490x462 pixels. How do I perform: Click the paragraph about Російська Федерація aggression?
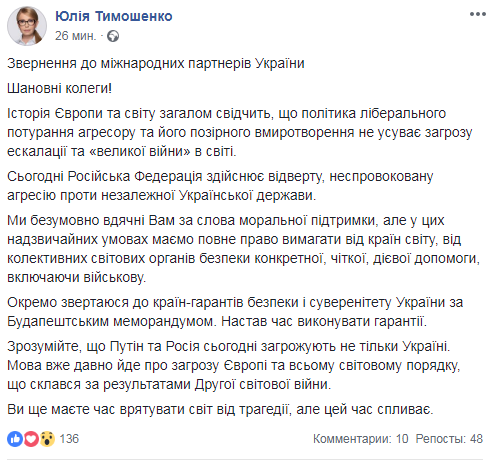(220, 186)
